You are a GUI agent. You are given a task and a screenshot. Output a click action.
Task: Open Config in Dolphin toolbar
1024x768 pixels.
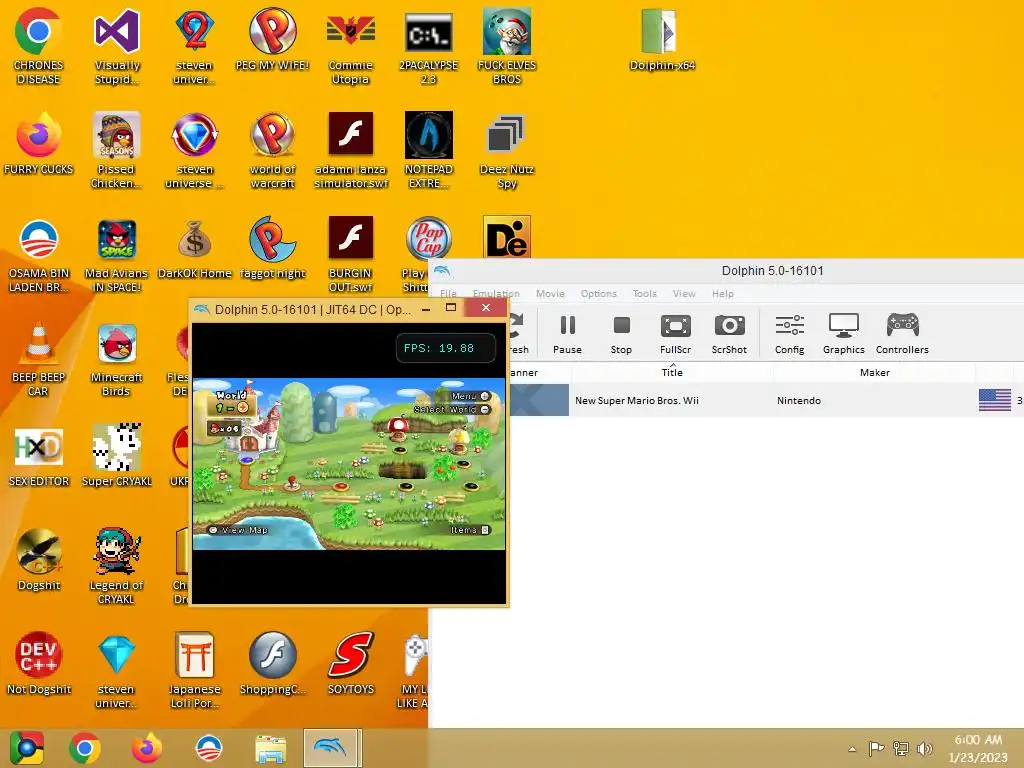click(x=789, y=334)
